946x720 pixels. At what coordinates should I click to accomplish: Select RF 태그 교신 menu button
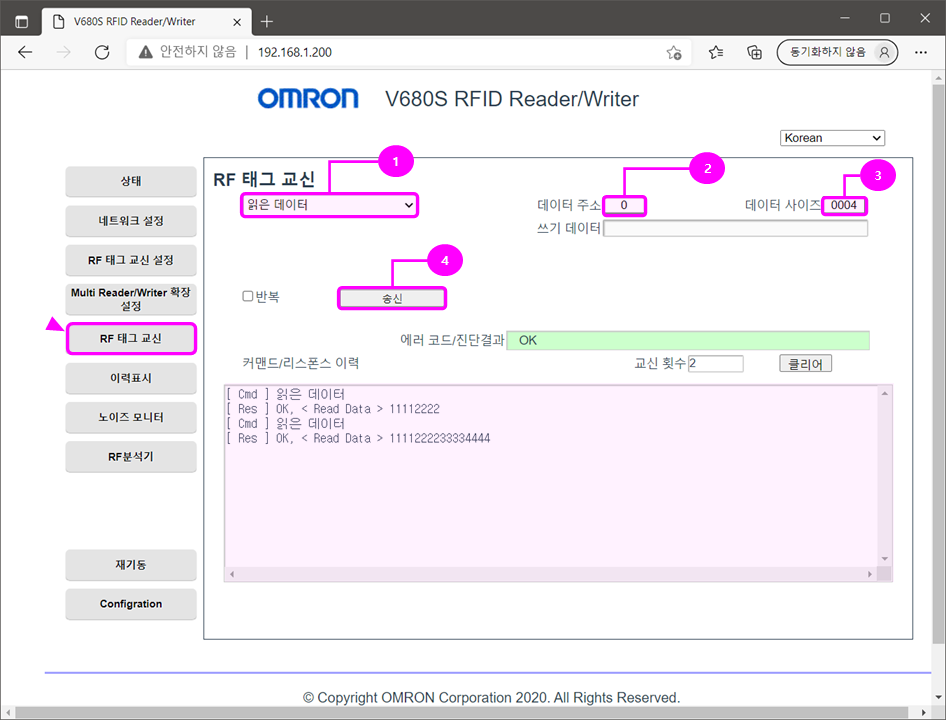(x=131, y=339)
